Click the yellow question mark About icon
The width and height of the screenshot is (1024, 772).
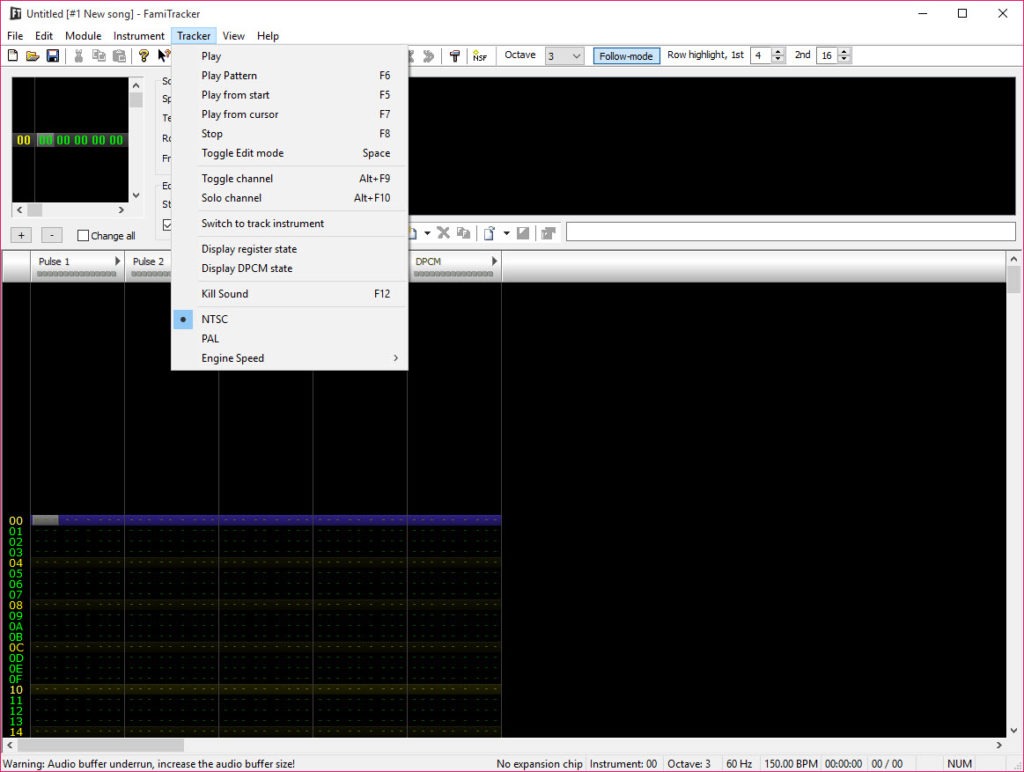point(144,56)
